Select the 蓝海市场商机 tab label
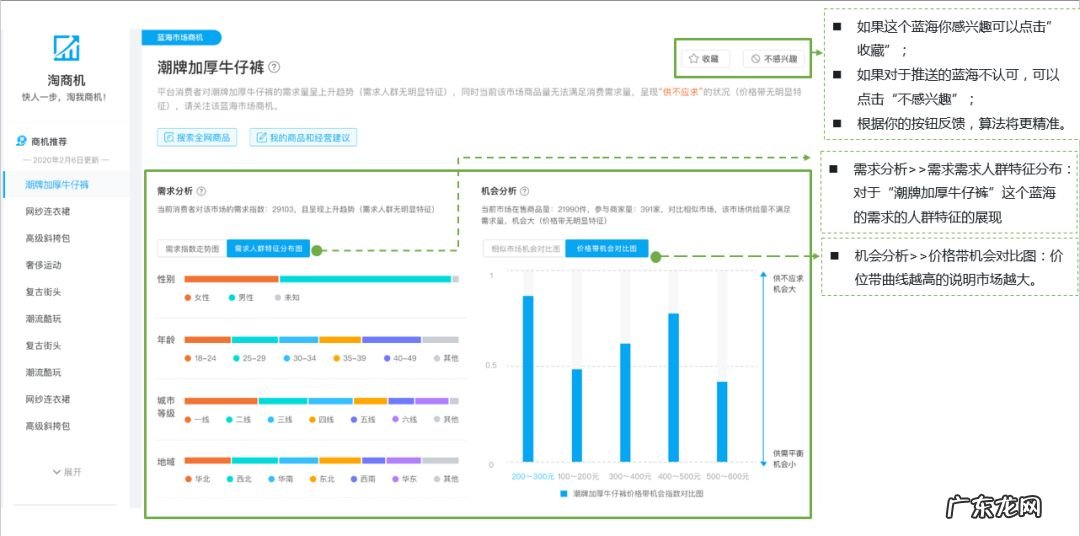1080x536 pixels. 180,37
